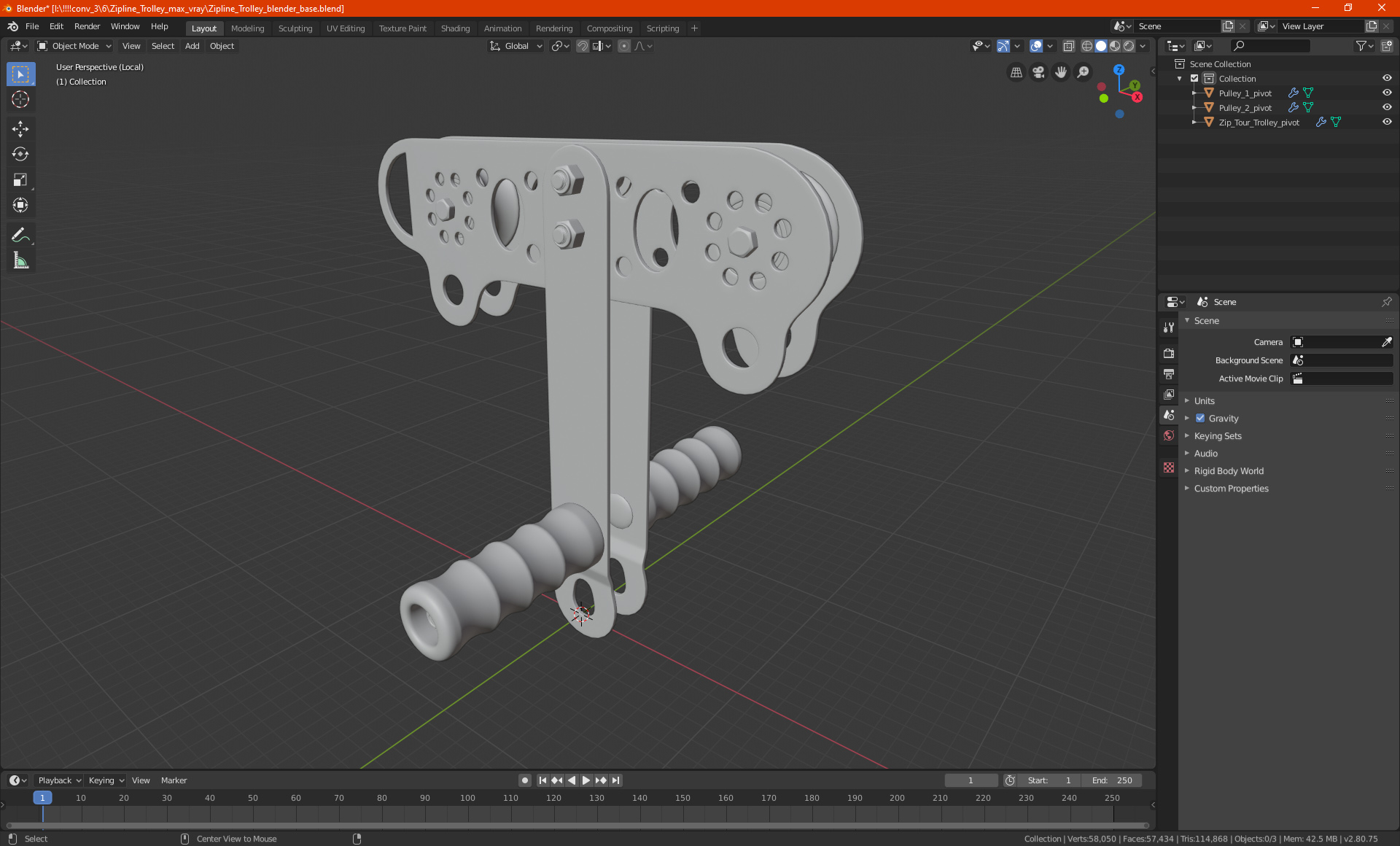Image resolution: width=1400 pixels, height=846 pixels.
Task: Select Zip_Tour_Trolley_pivot in outliner
Action: pos(1258,121)
